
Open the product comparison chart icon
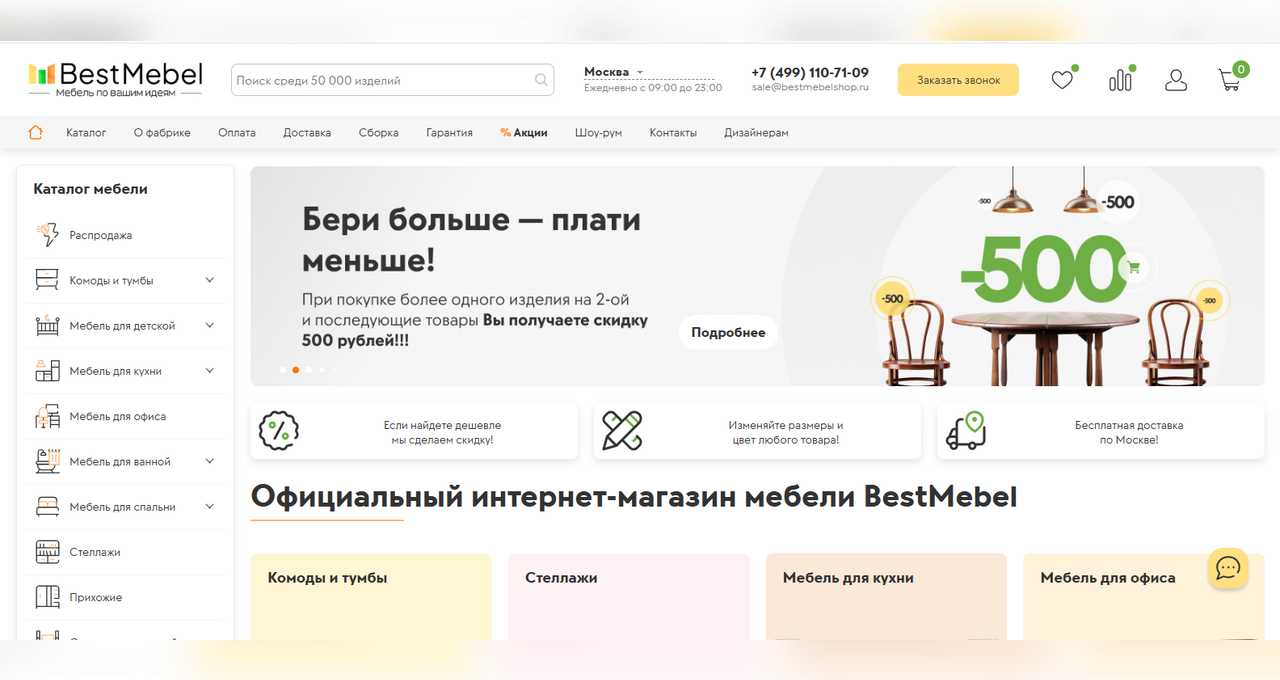coord(1120,80)
